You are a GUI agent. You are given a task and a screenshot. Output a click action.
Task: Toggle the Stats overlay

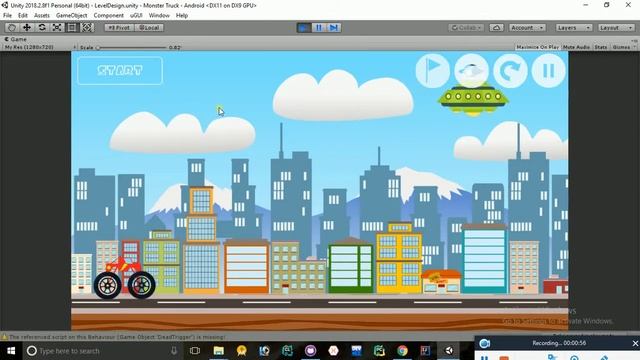600,47
